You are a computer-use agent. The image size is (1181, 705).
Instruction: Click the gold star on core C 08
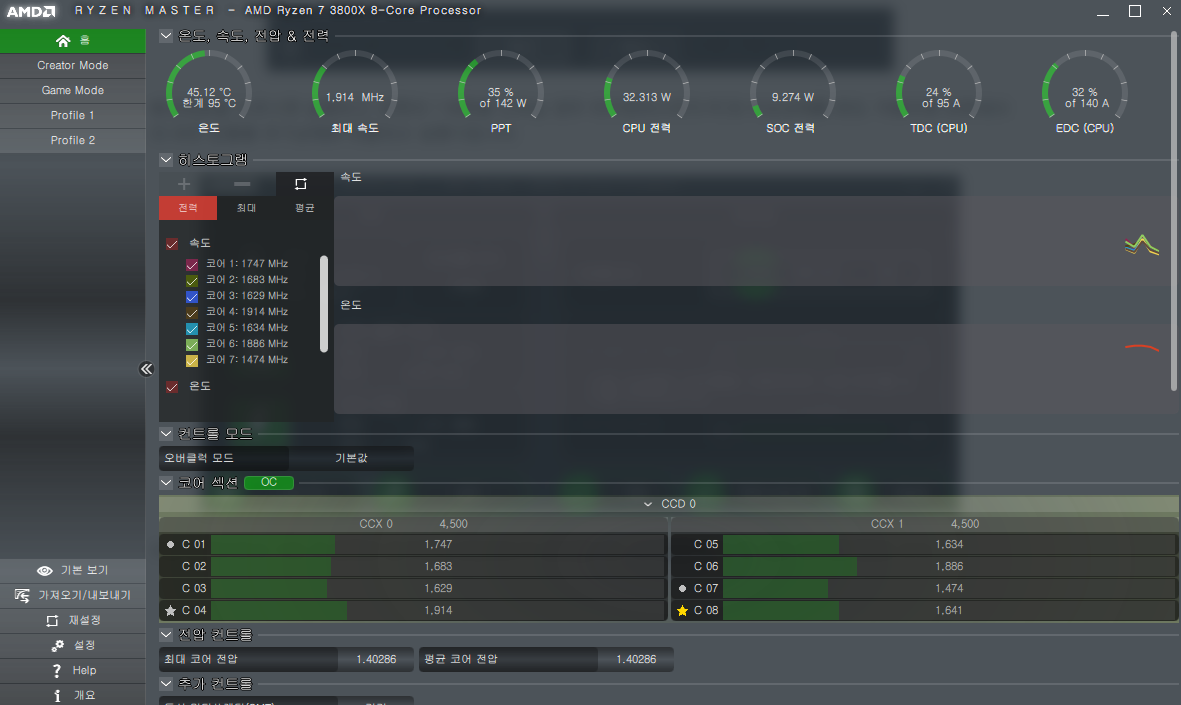click(682, 610)
